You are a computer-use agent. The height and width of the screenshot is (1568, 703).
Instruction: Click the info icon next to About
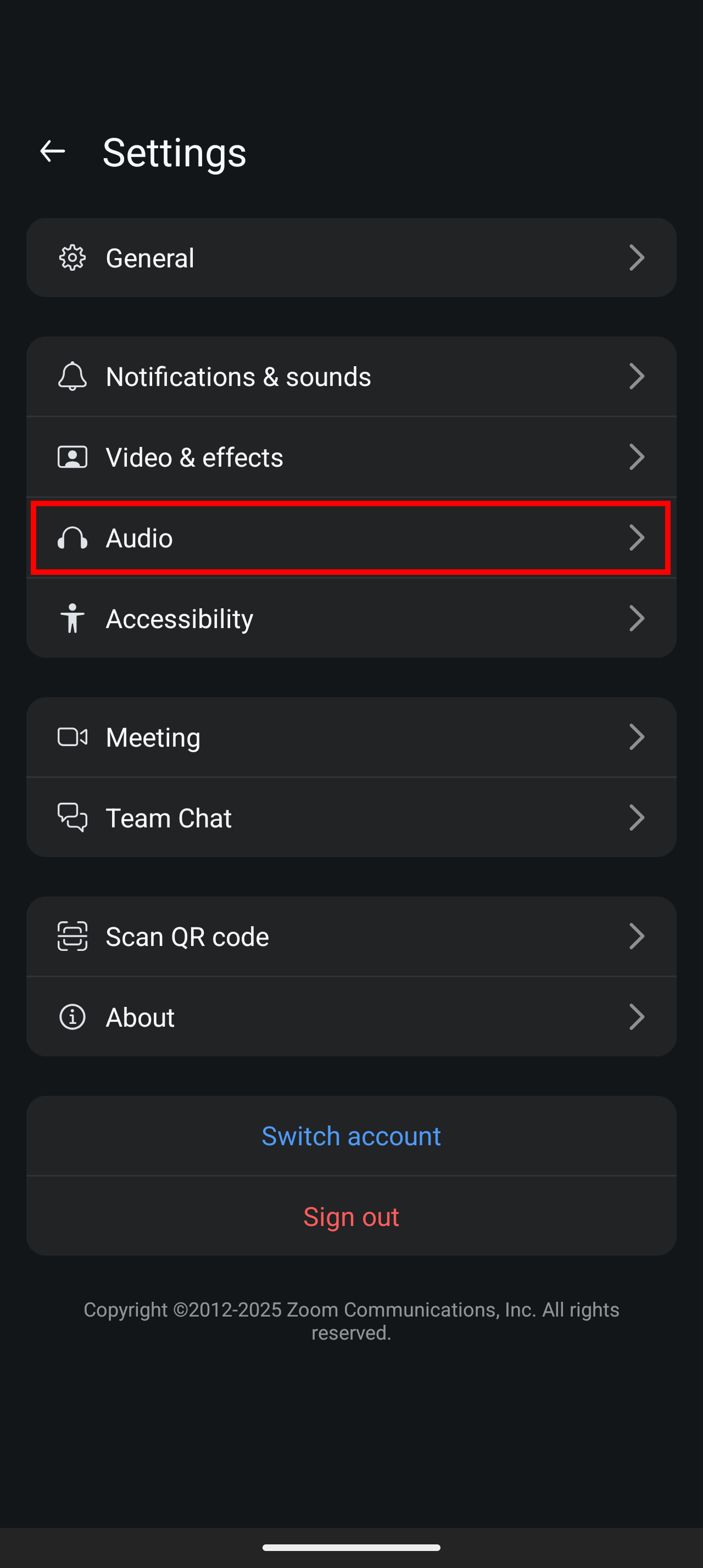pyautogui.click(x=72, y=1016)
